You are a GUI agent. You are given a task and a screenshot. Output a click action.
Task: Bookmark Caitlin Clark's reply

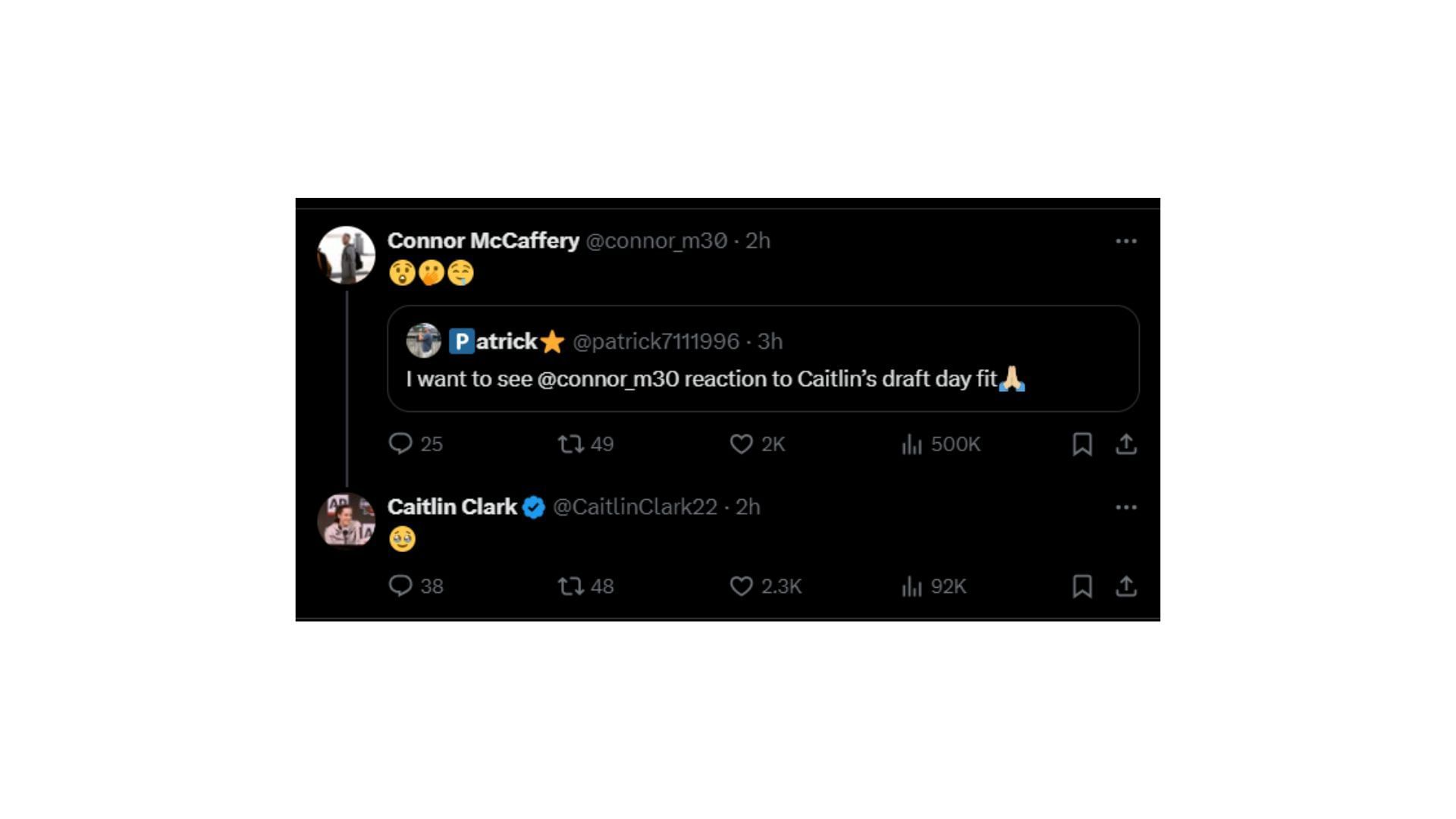click(x=1082, y=586)
